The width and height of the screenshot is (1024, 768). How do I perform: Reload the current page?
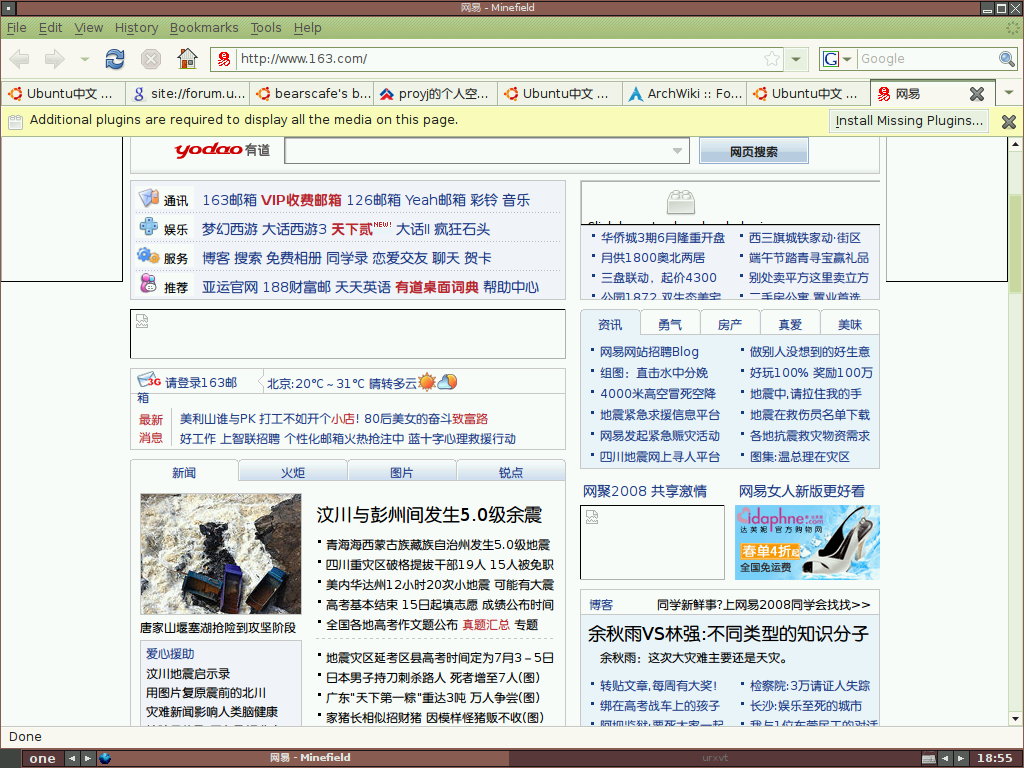(115, 59)
